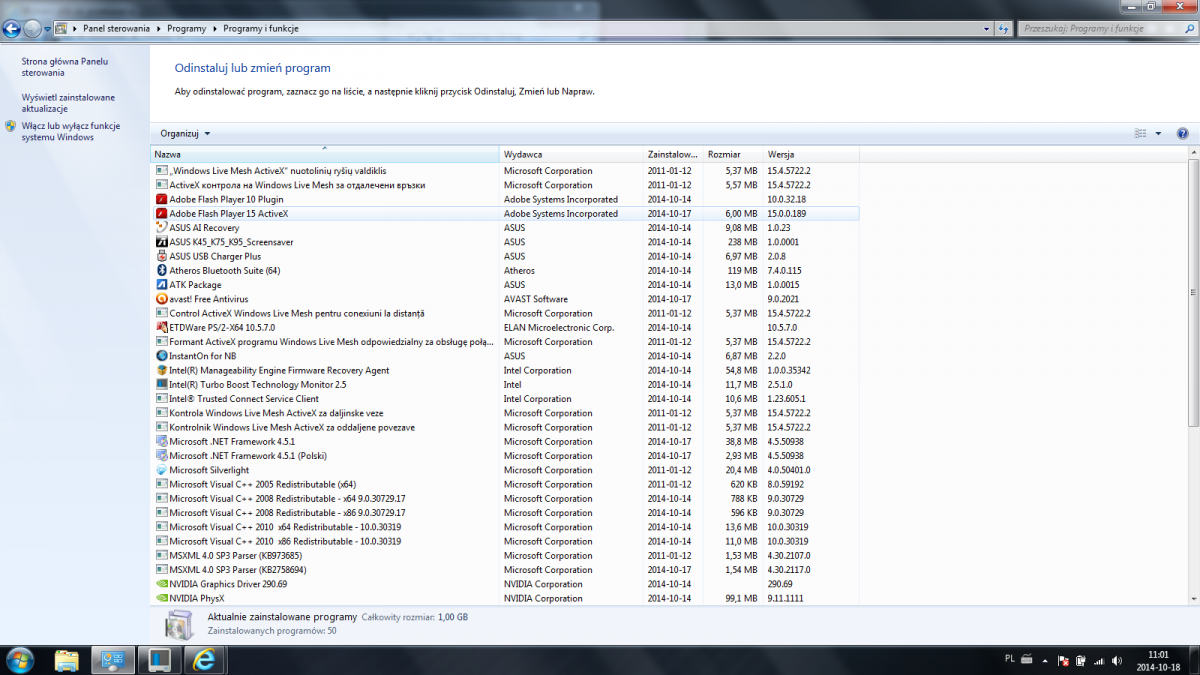Open Włącz lub wyłącz funkcje systemu Windows
The image size is (1200, 675).
tap(70, 131)
